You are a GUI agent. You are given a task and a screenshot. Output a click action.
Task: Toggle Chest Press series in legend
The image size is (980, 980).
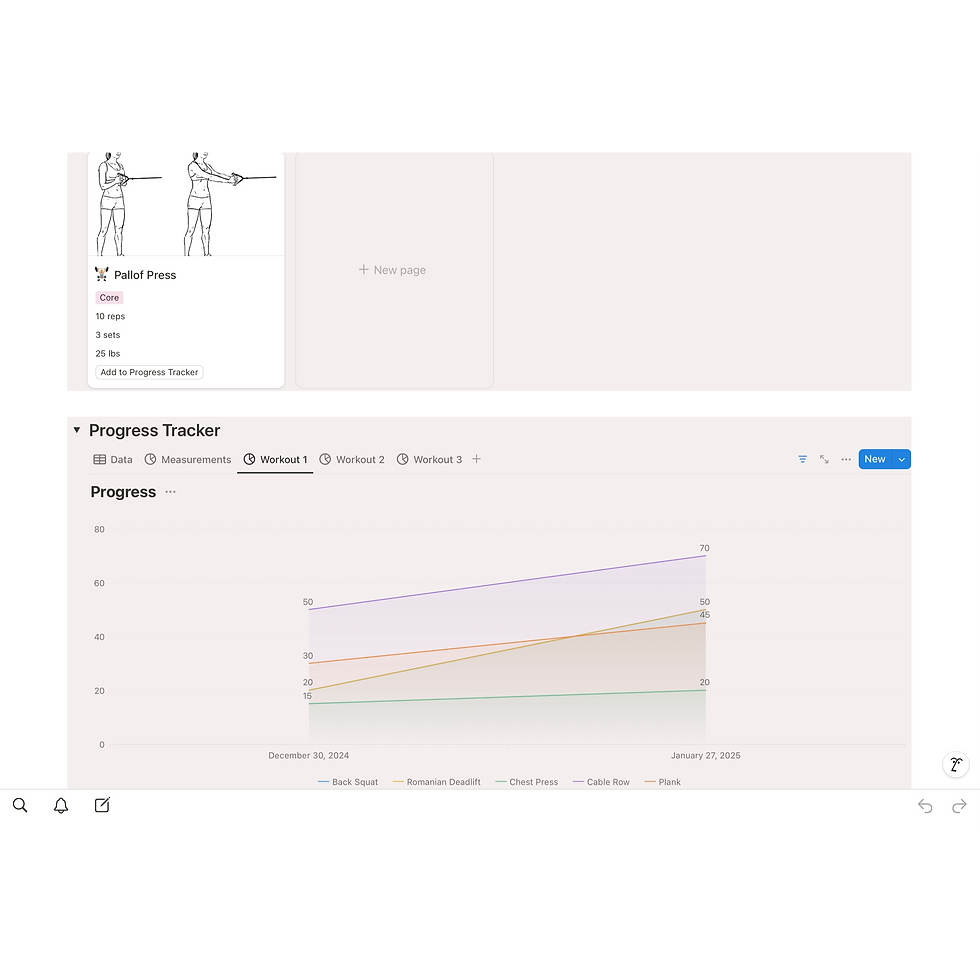coord(527,782)
